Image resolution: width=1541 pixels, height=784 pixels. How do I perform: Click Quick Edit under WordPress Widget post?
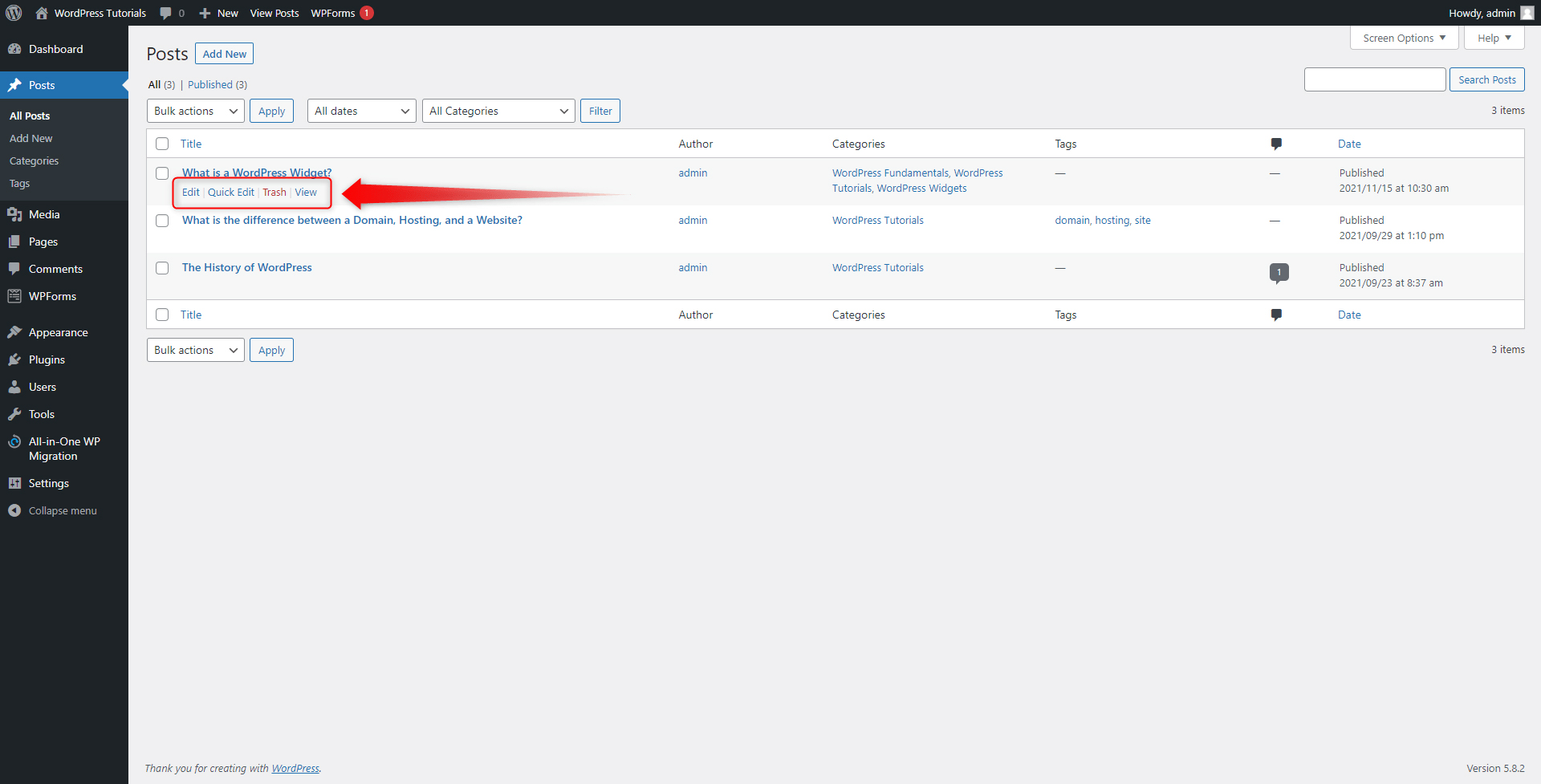[231, 192]
